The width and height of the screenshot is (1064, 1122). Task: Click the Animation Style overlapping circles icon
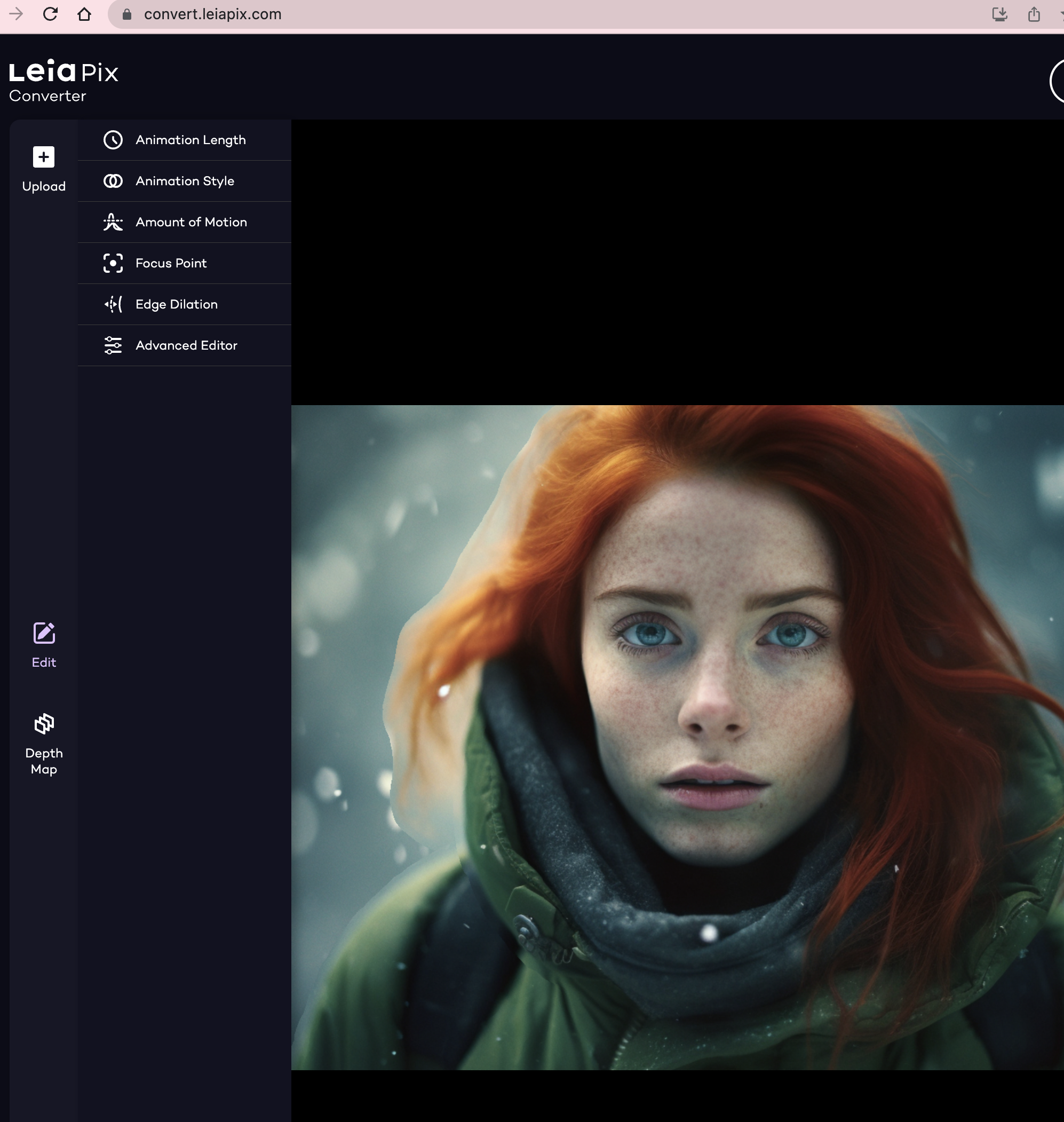(113, 181)
